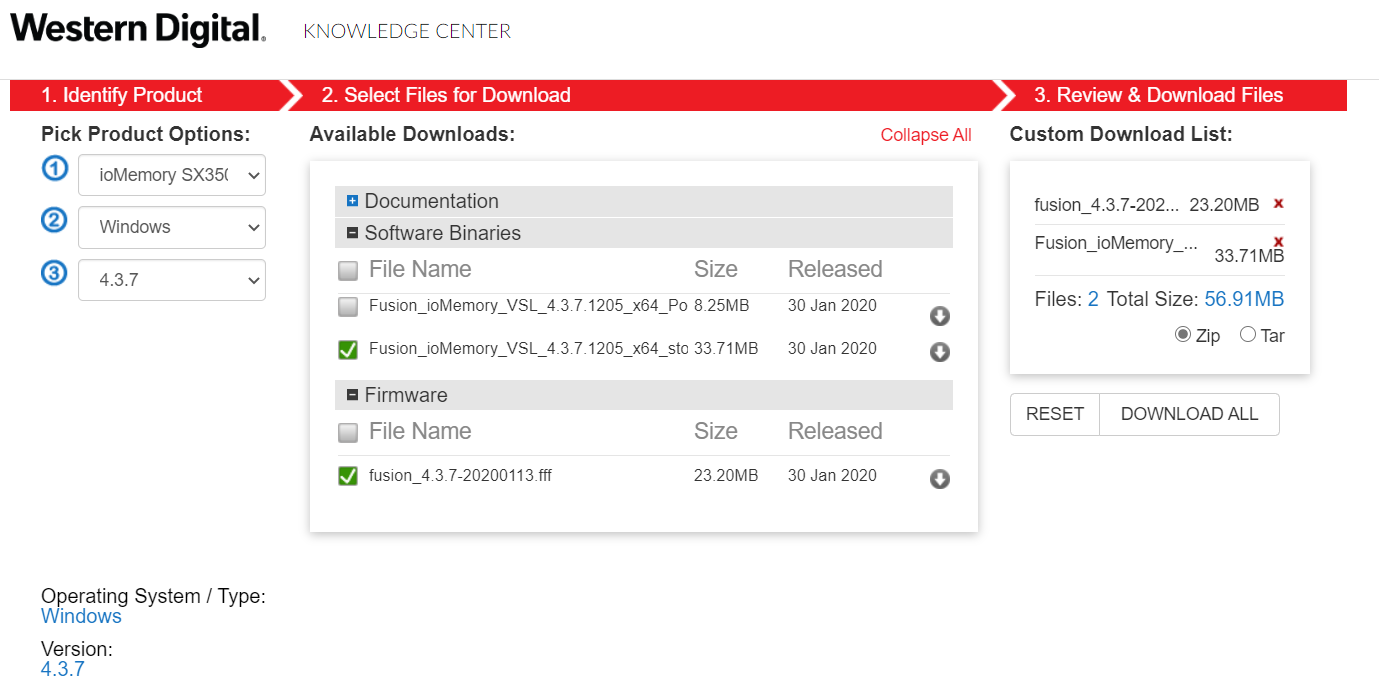
Task: Remove fusion_4.3.7 firmware from download list
Action: [1278, 204]
